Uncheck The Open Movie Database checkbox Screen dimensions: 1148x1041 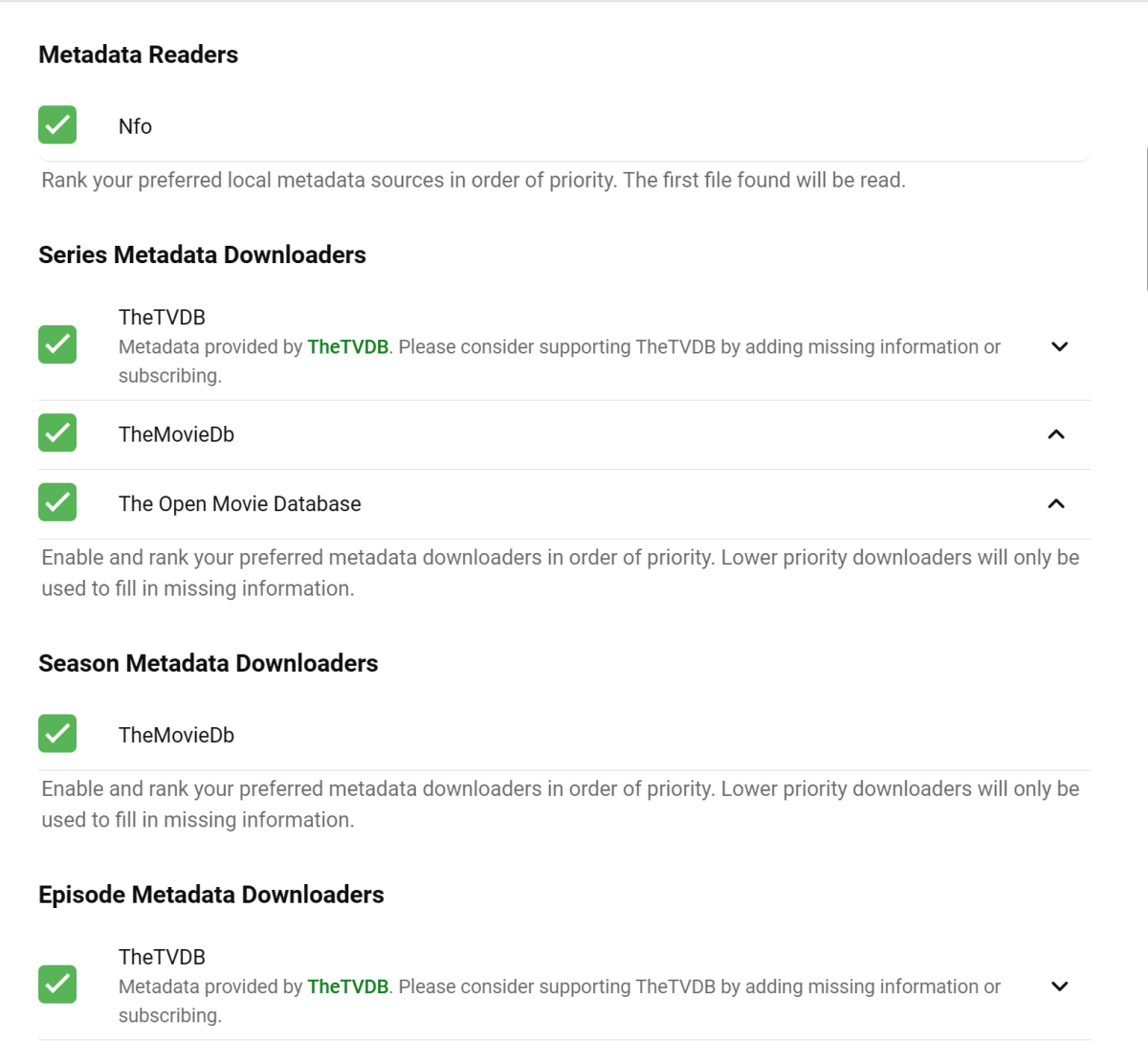click(x=57, y=502)
